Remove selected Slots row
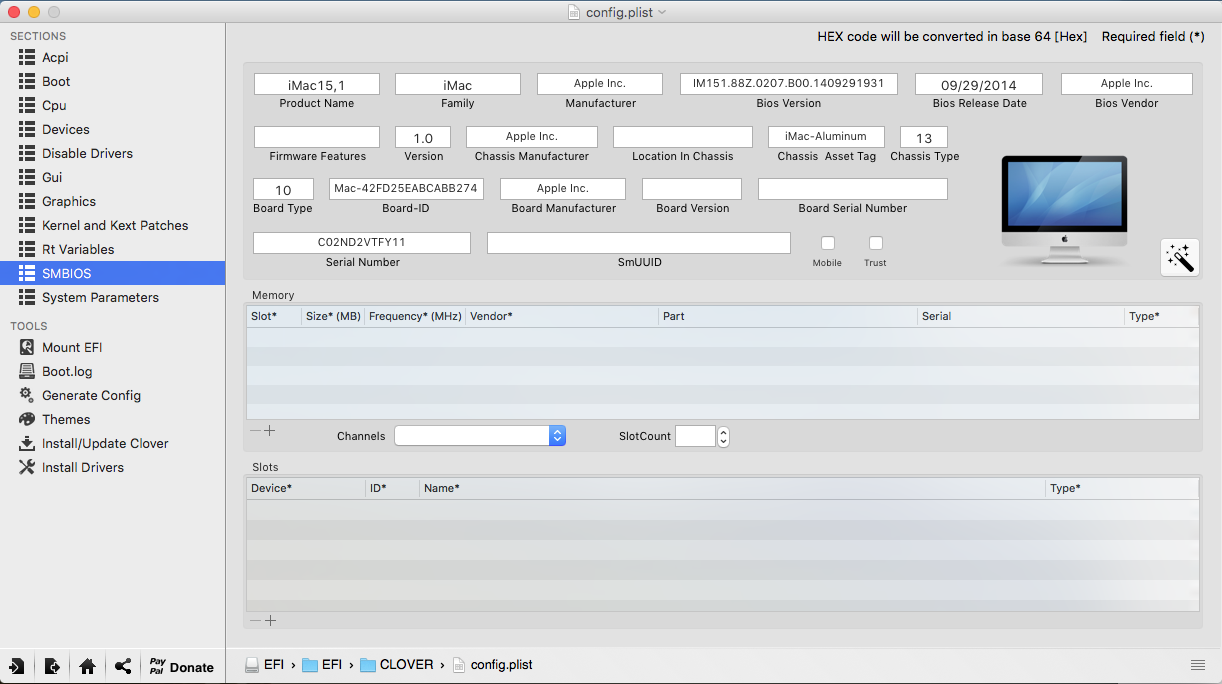 [x=255, y=621]
